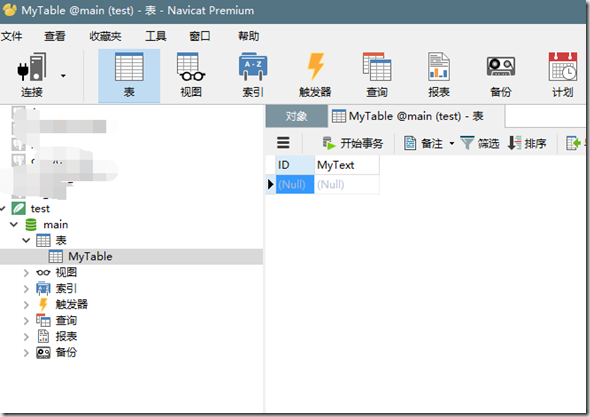
Task: Open the 工具 tools menu
Action: [156, 36]
